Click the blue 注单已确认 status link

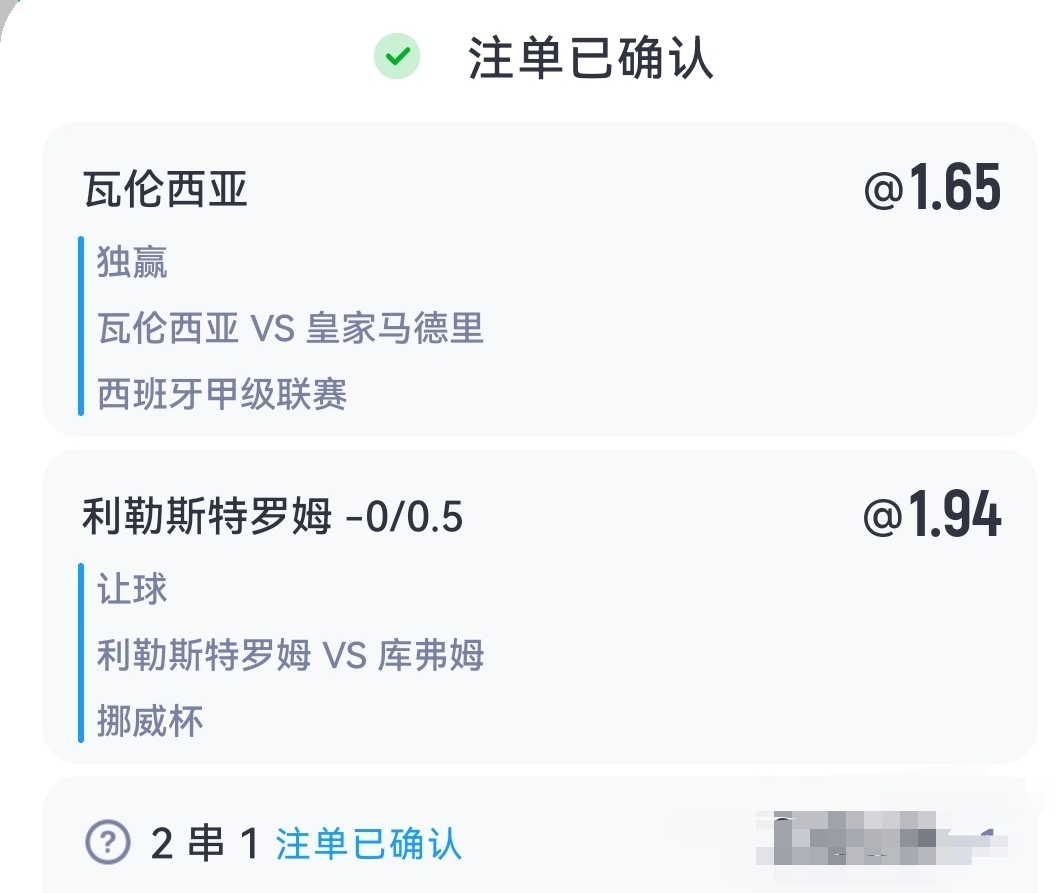(368, 844)
